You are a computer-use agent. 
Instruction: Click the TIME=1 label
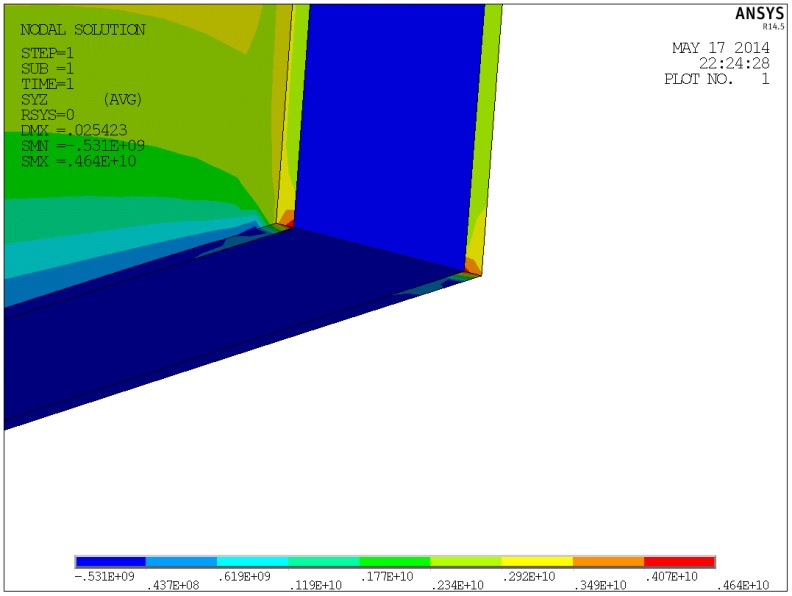[x=47, y=84]
